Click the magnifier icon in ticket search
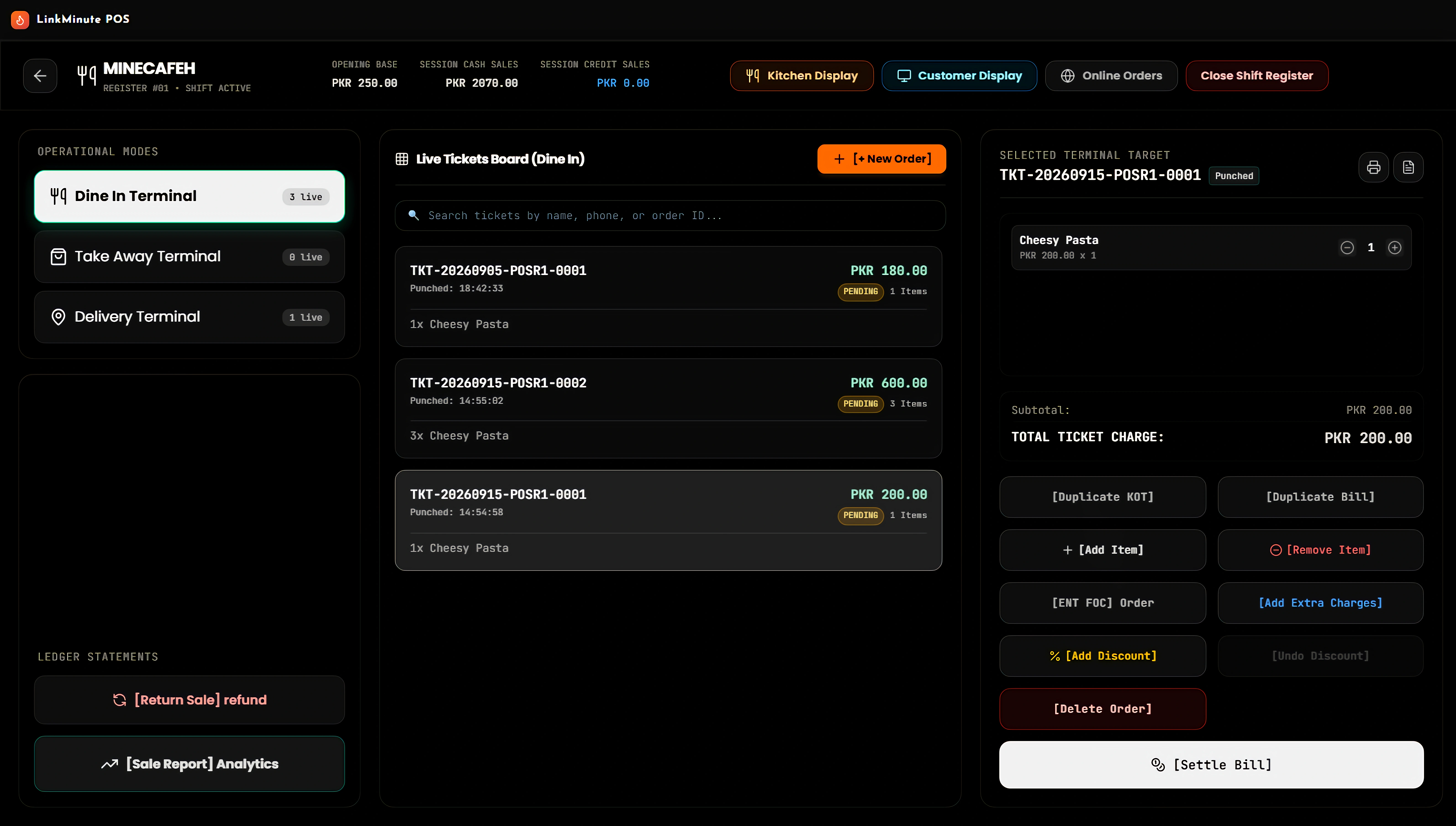The image size is (1456, 826). pyautogui.click(x=414, y=216)
